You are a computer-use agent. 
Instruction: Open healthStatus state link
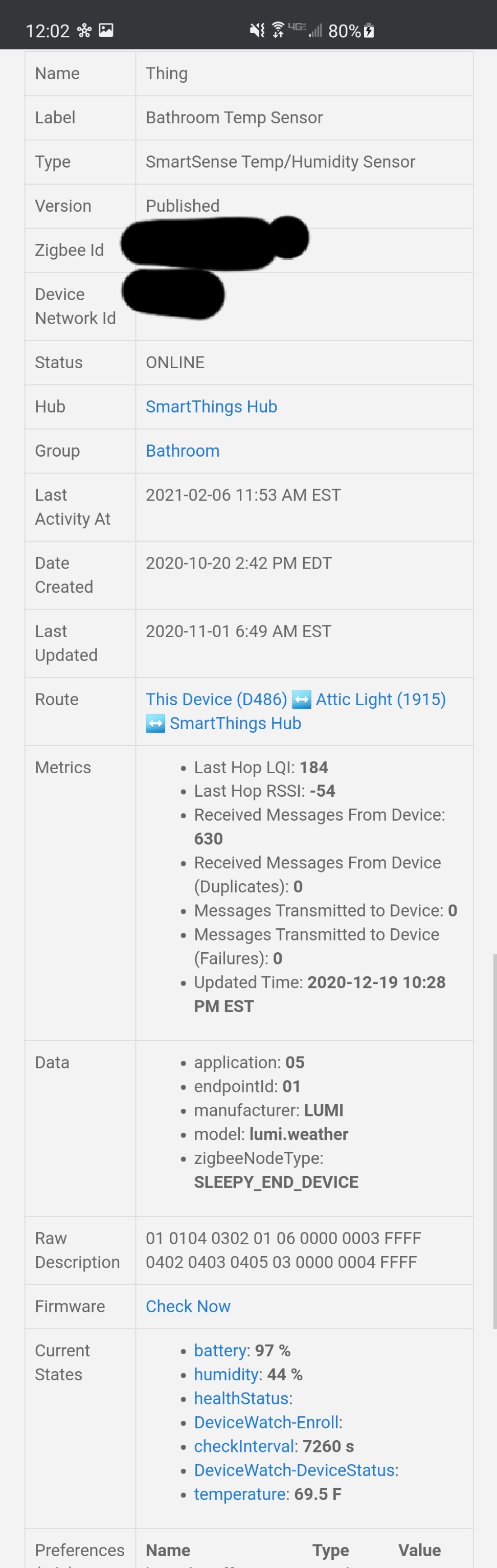241,1398
